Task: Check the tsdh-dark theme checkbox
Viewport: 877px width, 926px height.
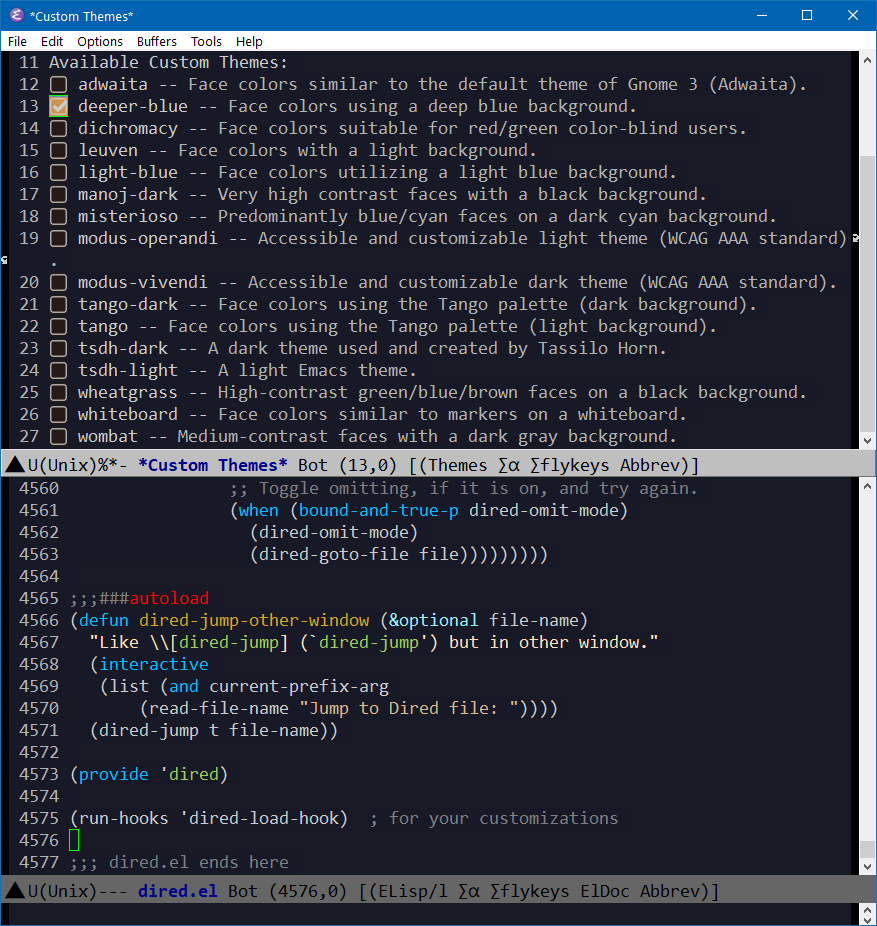Action: click(58, 348)
